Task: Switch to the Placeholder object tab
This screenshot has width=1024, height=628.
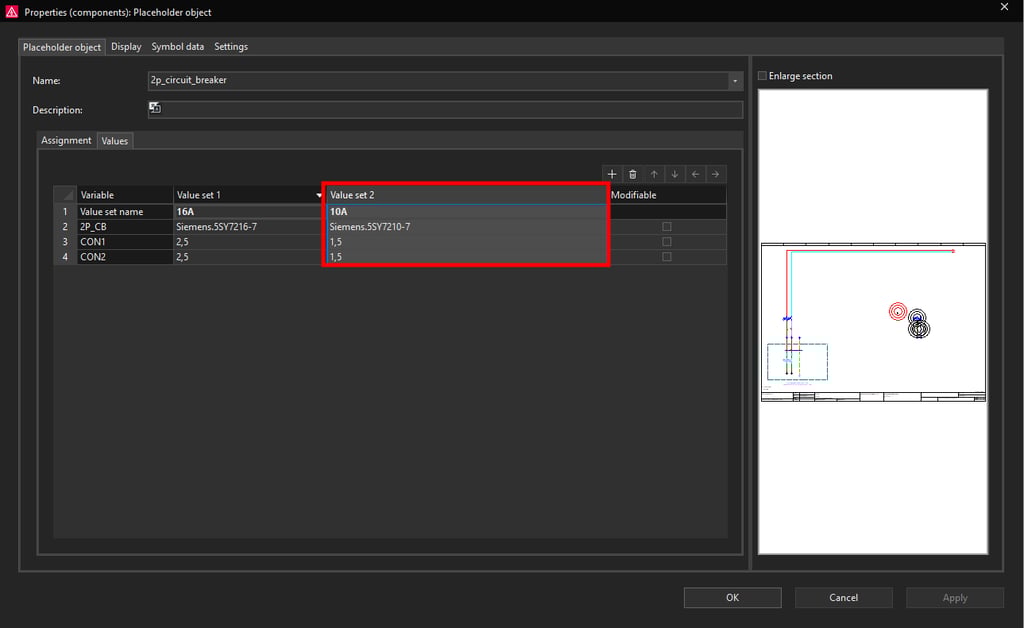Action: [x=61, y=47]
